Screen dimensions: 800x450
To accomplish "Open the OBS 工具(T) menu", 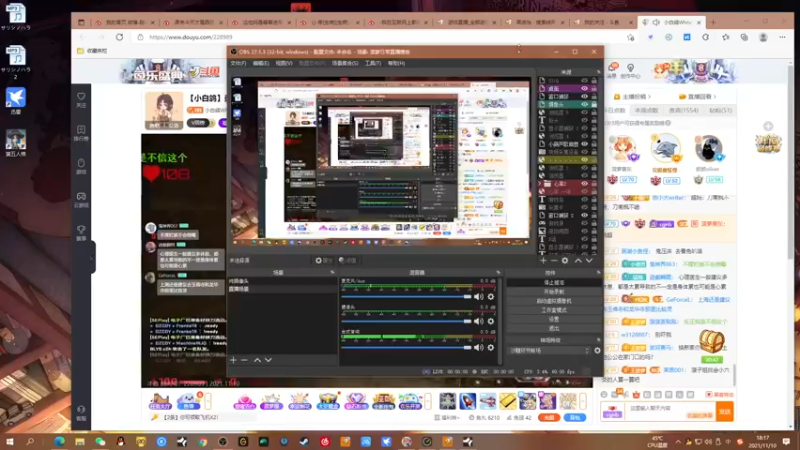I will coord(373,63).
